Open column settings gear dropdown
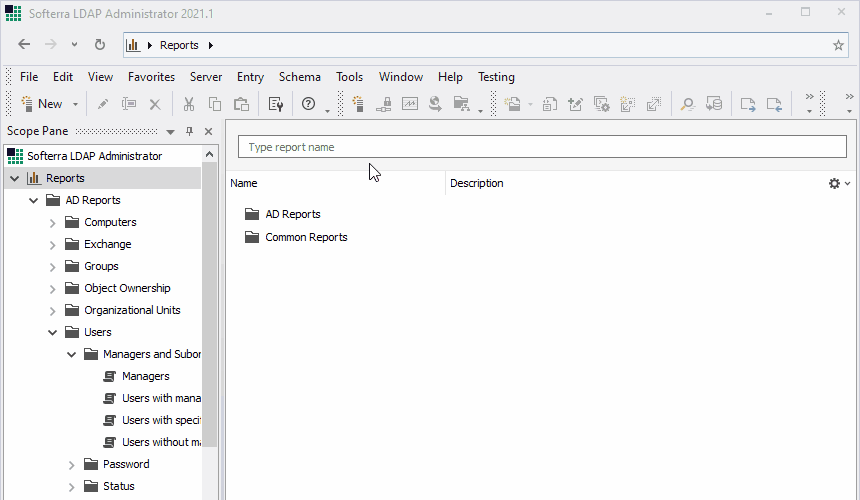Image resolution: width=860 pixels, height=500 pixels. [x=839, y=184]
